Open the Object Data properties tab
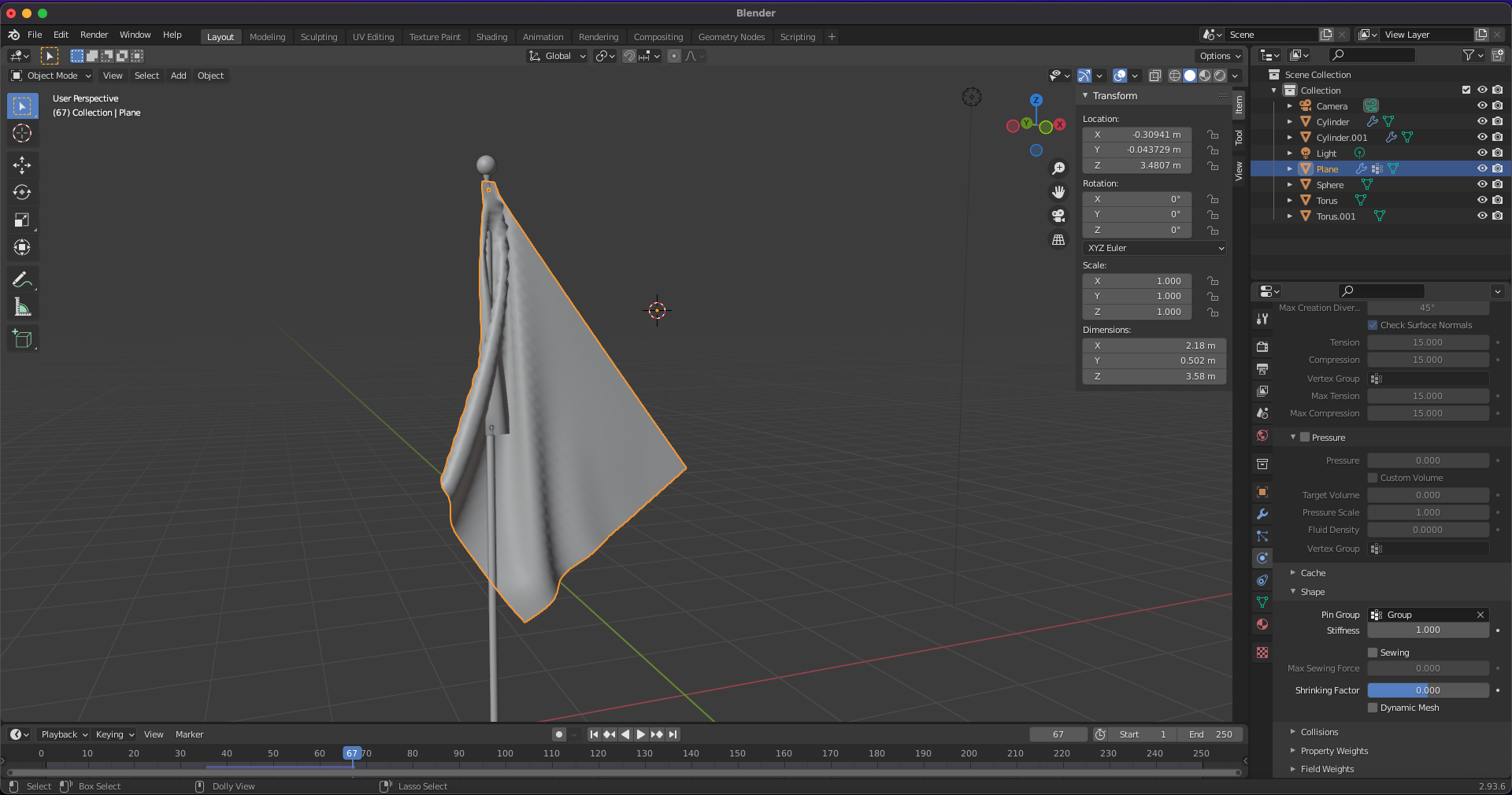 point(1262,602)
